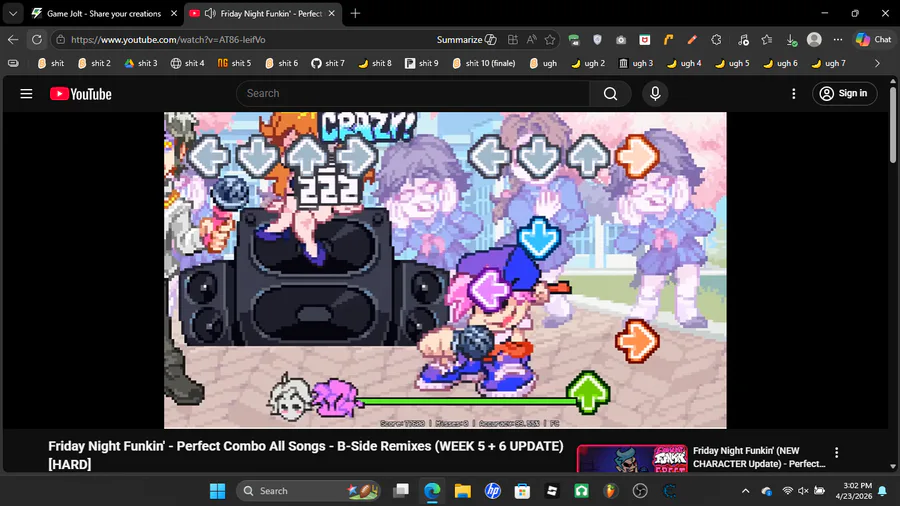Launch the HP app from taskbar
900x506 pixels.
point(492,491)
